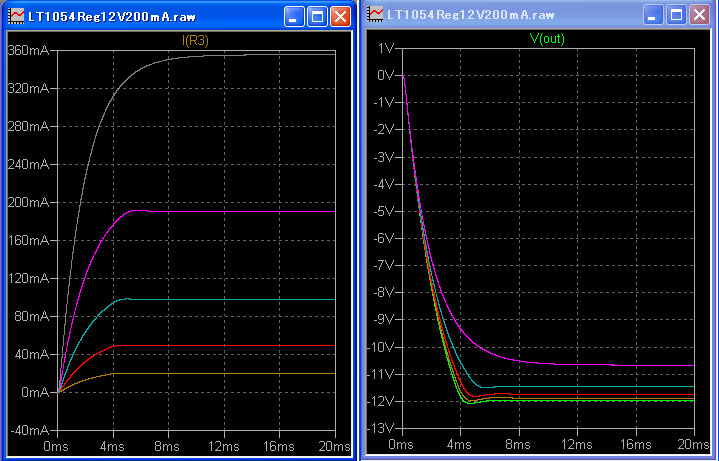Click the -7V axis label in right plot
Screen dimensions: 719x461
pyautogui.click(x=383, y=265)
